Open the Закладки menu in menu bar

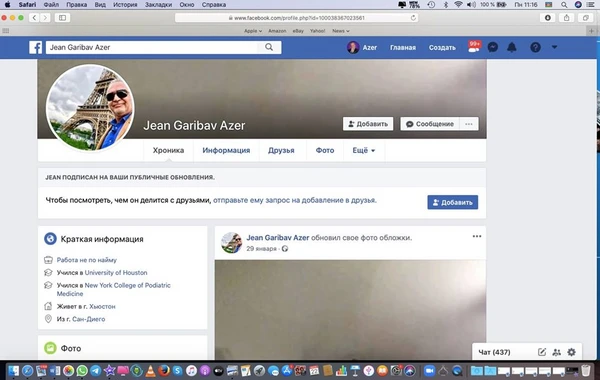click(158, 5)
